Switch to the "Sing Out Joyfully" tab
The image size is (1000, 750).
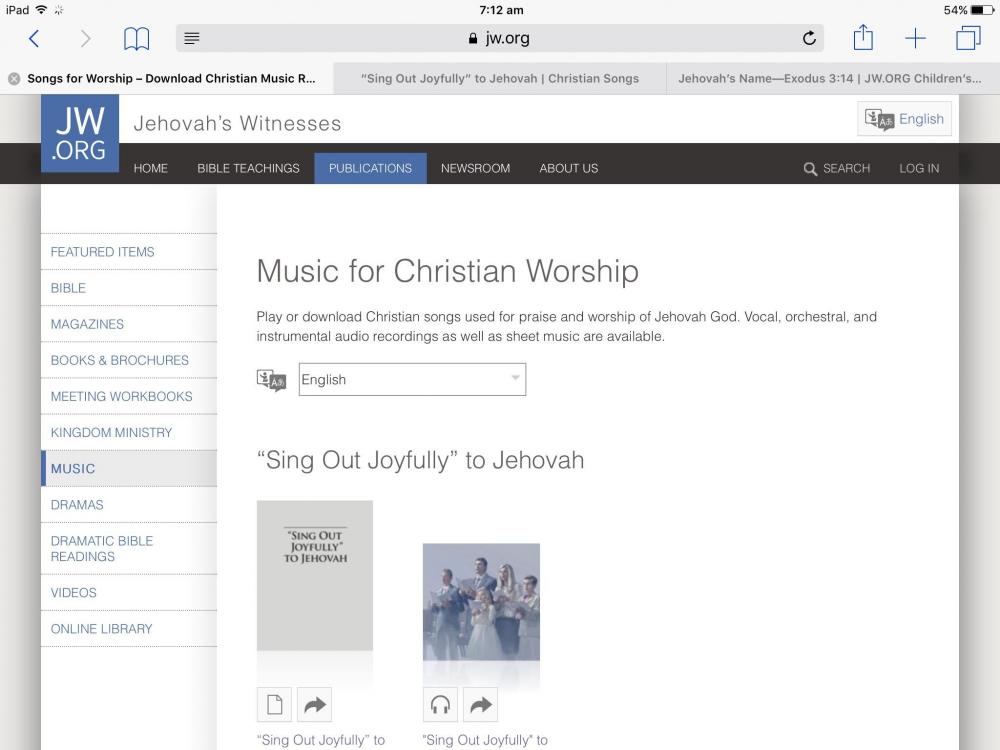[x=499, y=79]
